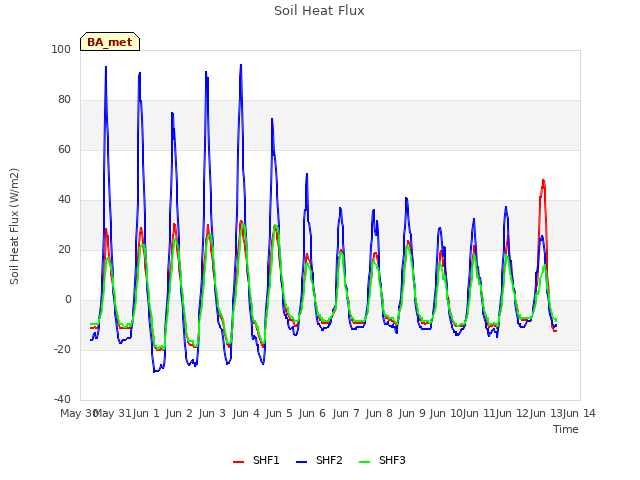The image size is (640, 480).
Task: Click the red SHF1 legend color marker
Action: click(238, 462)
